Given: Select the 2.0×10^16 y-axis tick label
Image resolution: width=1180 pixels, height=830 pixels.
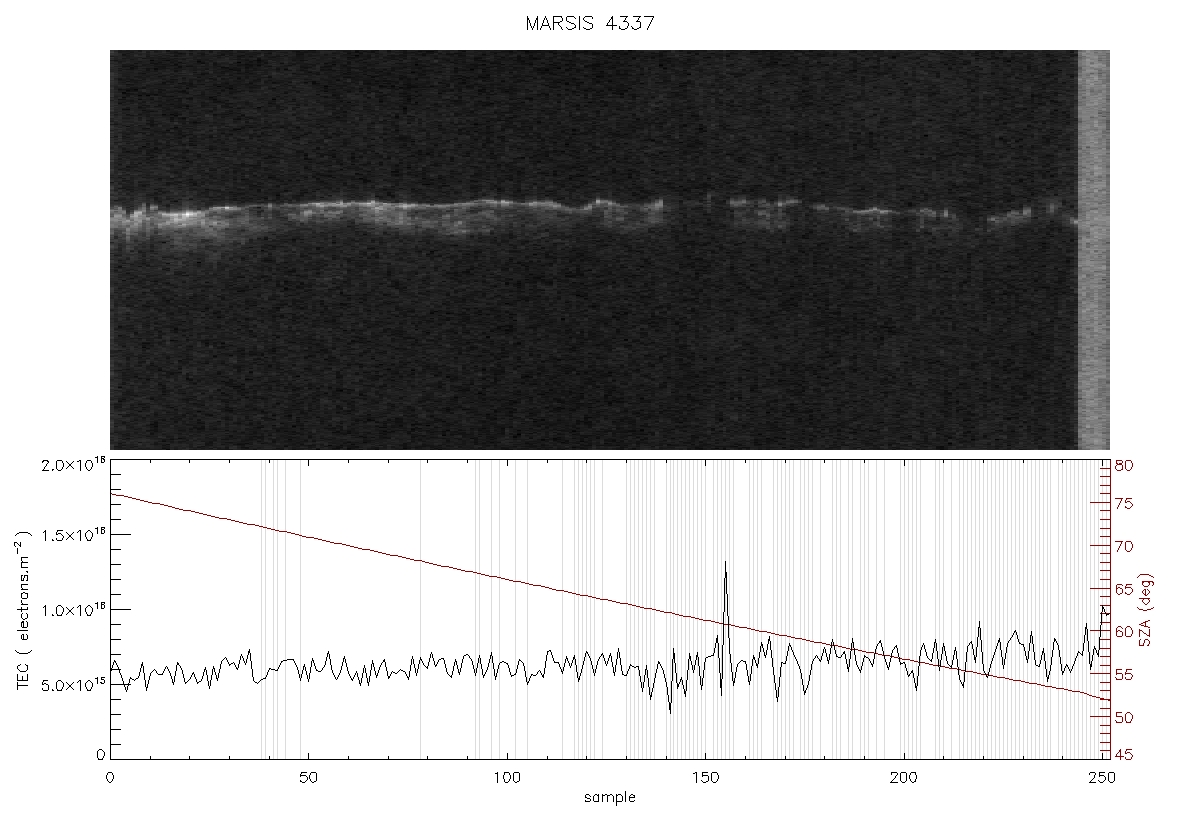Looking at the screenshot, I should (x=73, y=464).
